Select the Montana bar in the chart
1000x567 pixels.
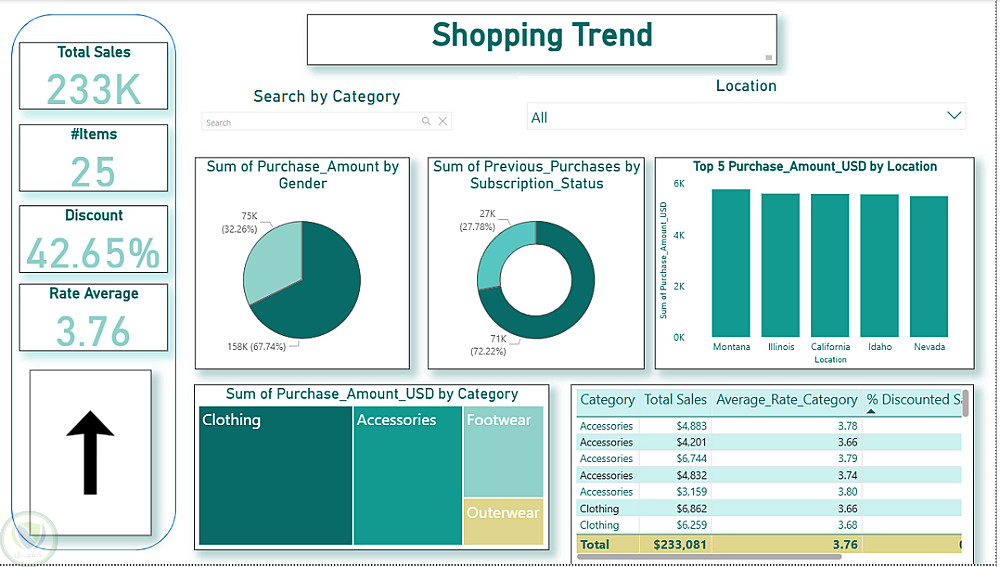point(731,263)
